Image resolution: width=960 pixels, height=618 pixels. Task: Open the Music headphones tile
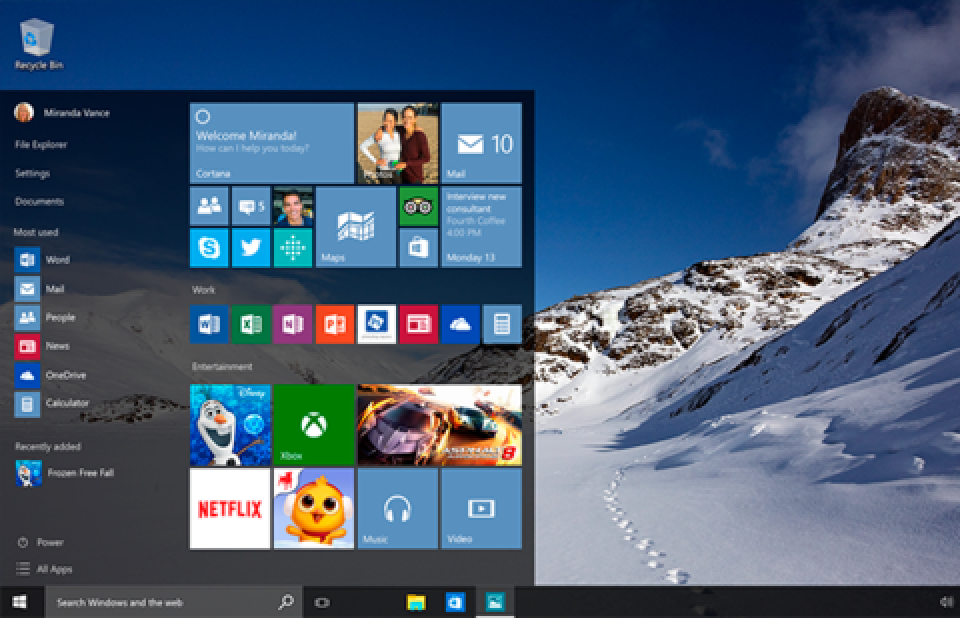[x=398, y=509]
